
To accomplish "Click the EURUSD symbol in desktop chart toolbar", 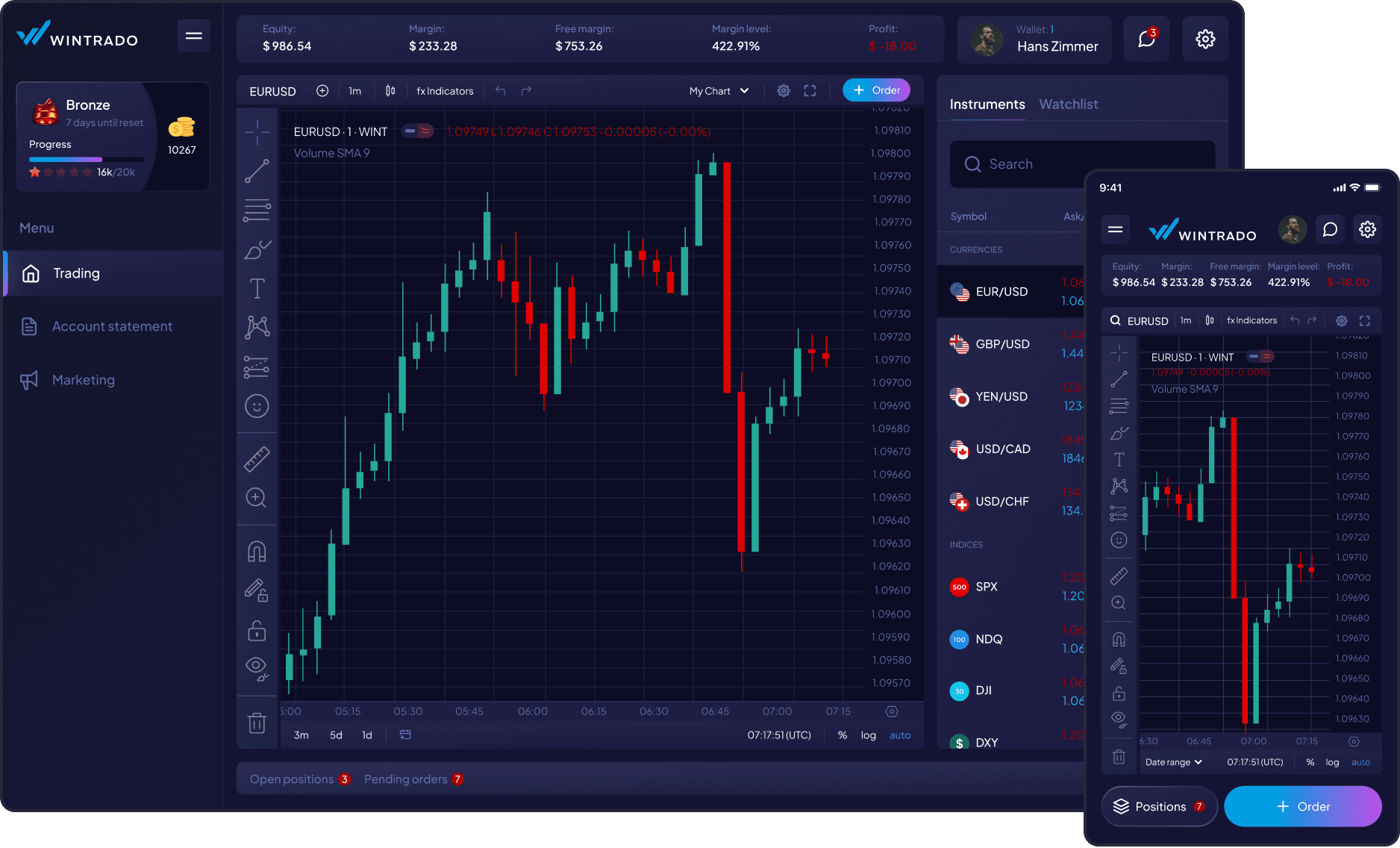I will [x=272, y=91].
